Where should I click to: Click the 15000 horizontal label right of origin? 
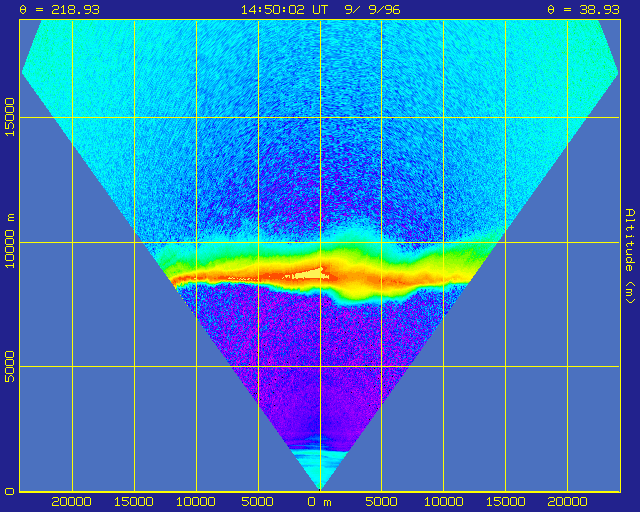(505, 502)
